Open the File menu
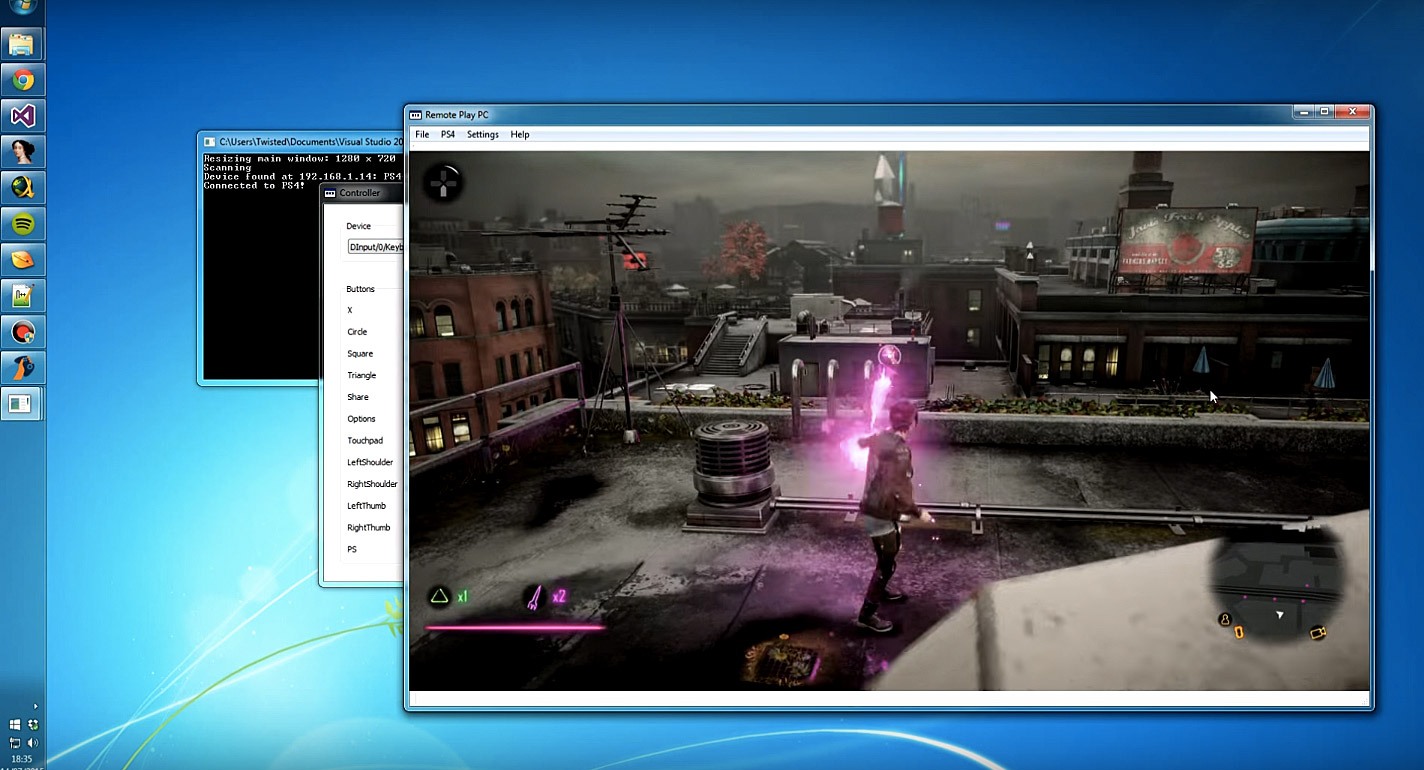This screenshot has width=1424, height=770. pyautogui.click(x=422, y=135)
